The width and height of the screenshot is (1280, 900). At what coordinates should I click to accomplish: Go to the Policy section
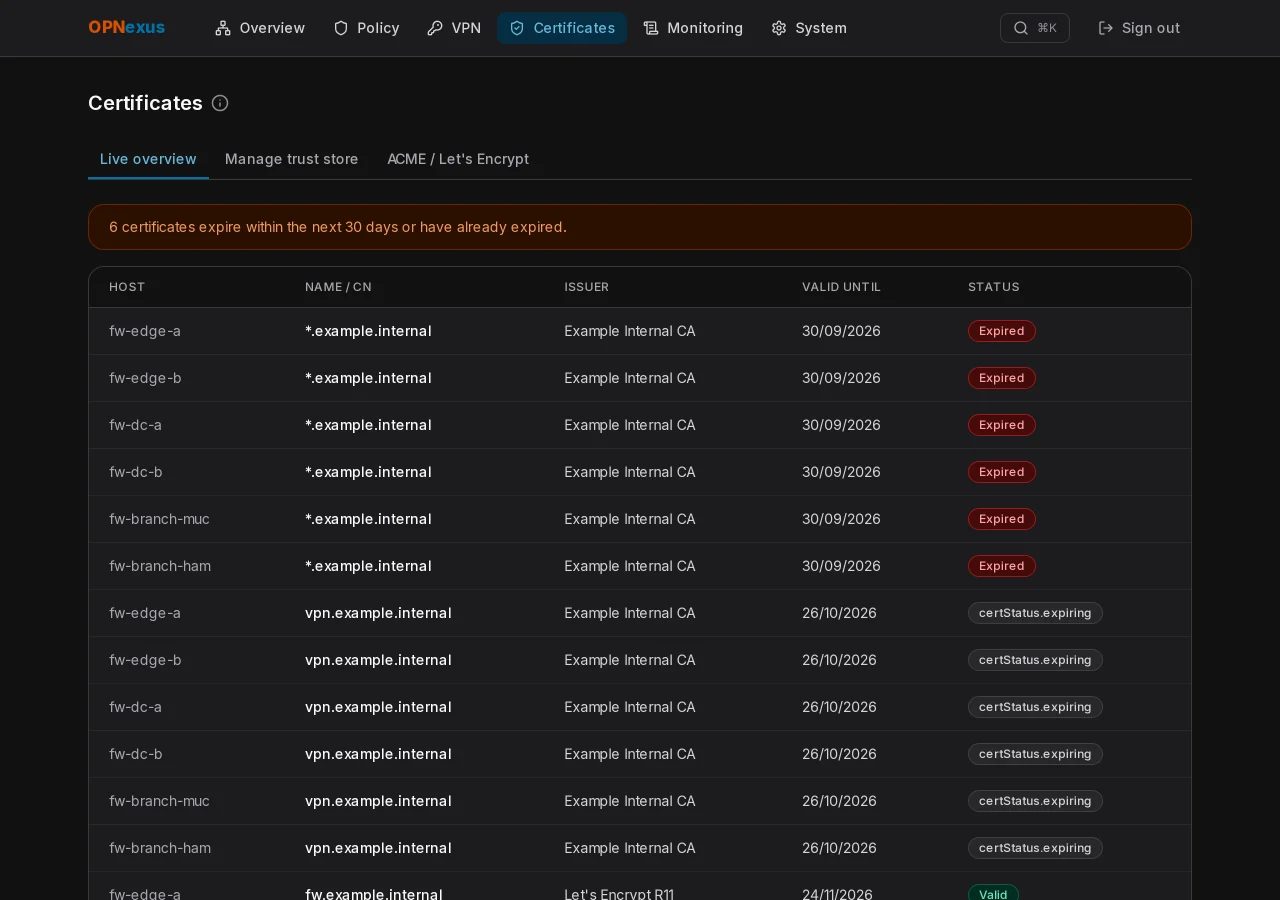366,28
